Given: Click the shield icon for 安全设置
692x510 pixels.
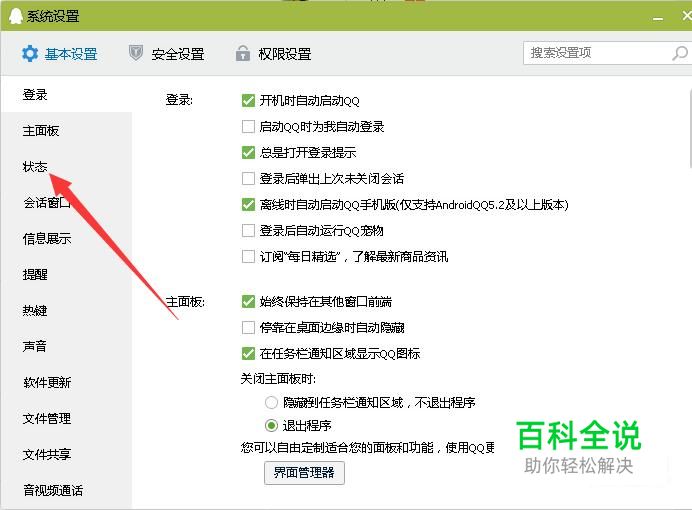Looking at the screenshot, I should tap(135, 53).
